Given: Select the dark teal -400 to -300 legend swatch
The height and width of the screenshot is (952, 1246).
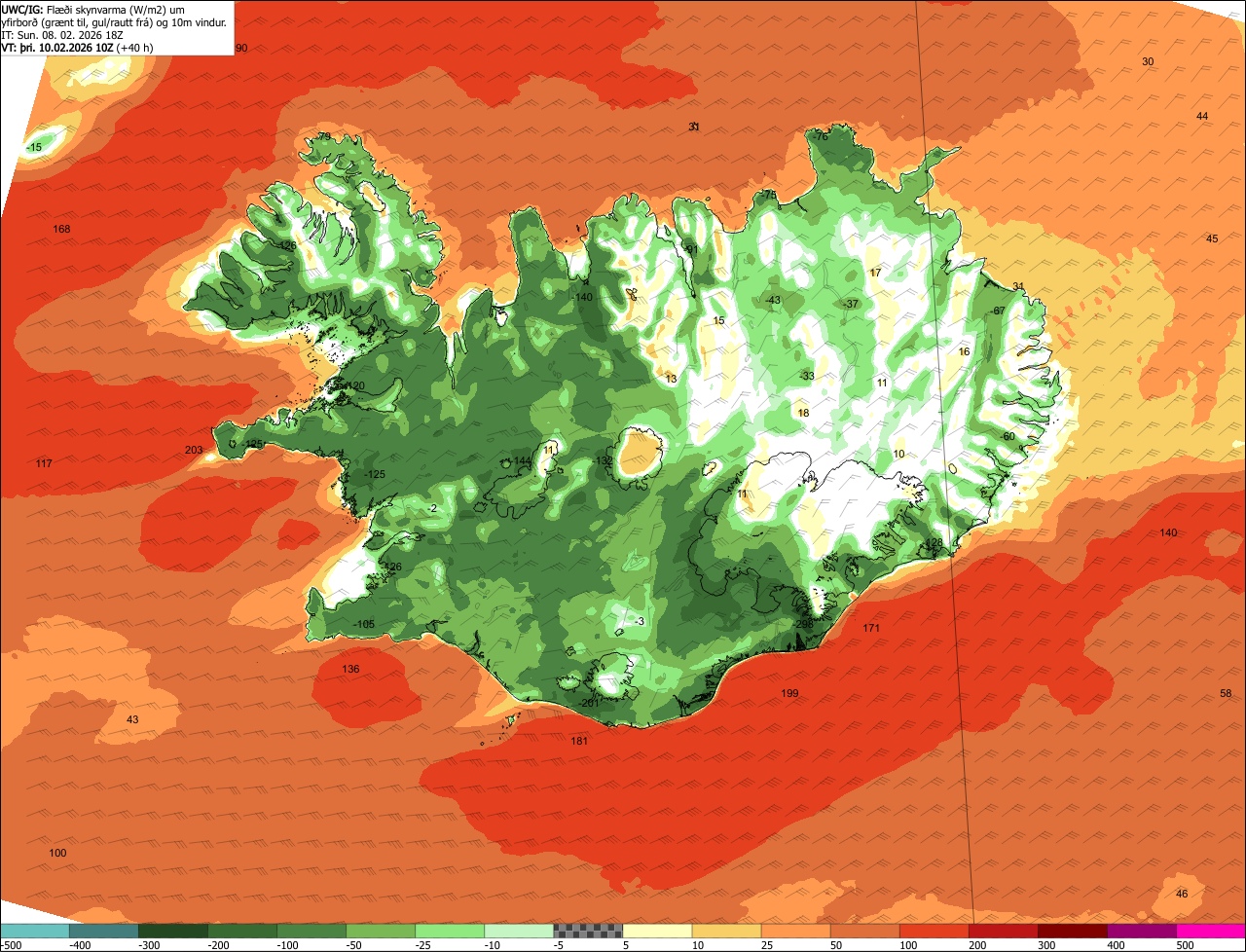Looking at the screenshot, I should pyautogui.click(x=104, y=931).
